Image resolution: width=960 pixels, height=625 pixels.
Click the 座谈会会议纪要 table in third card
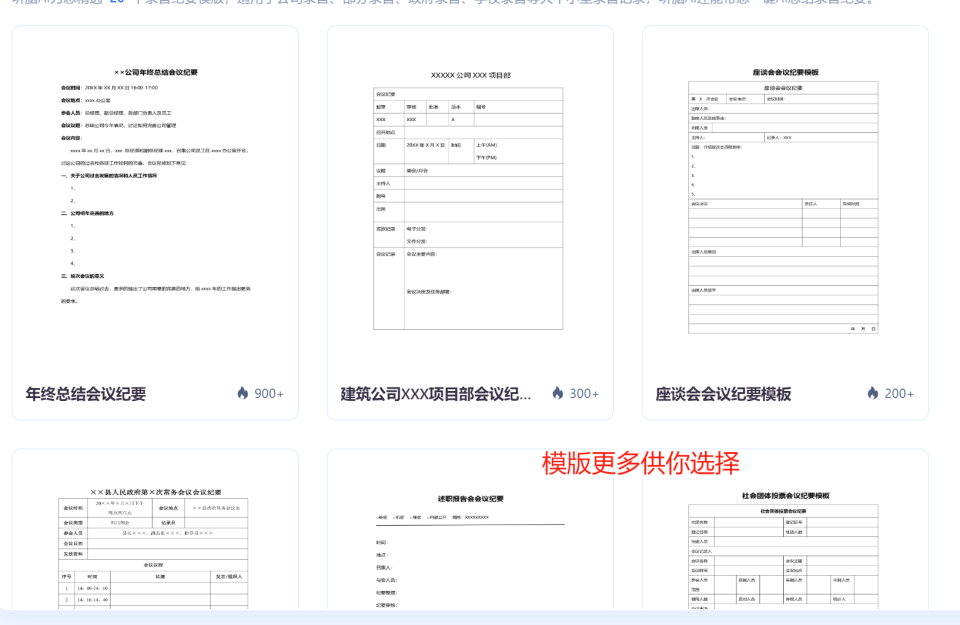pyautogui.click(x=783, y=208)
